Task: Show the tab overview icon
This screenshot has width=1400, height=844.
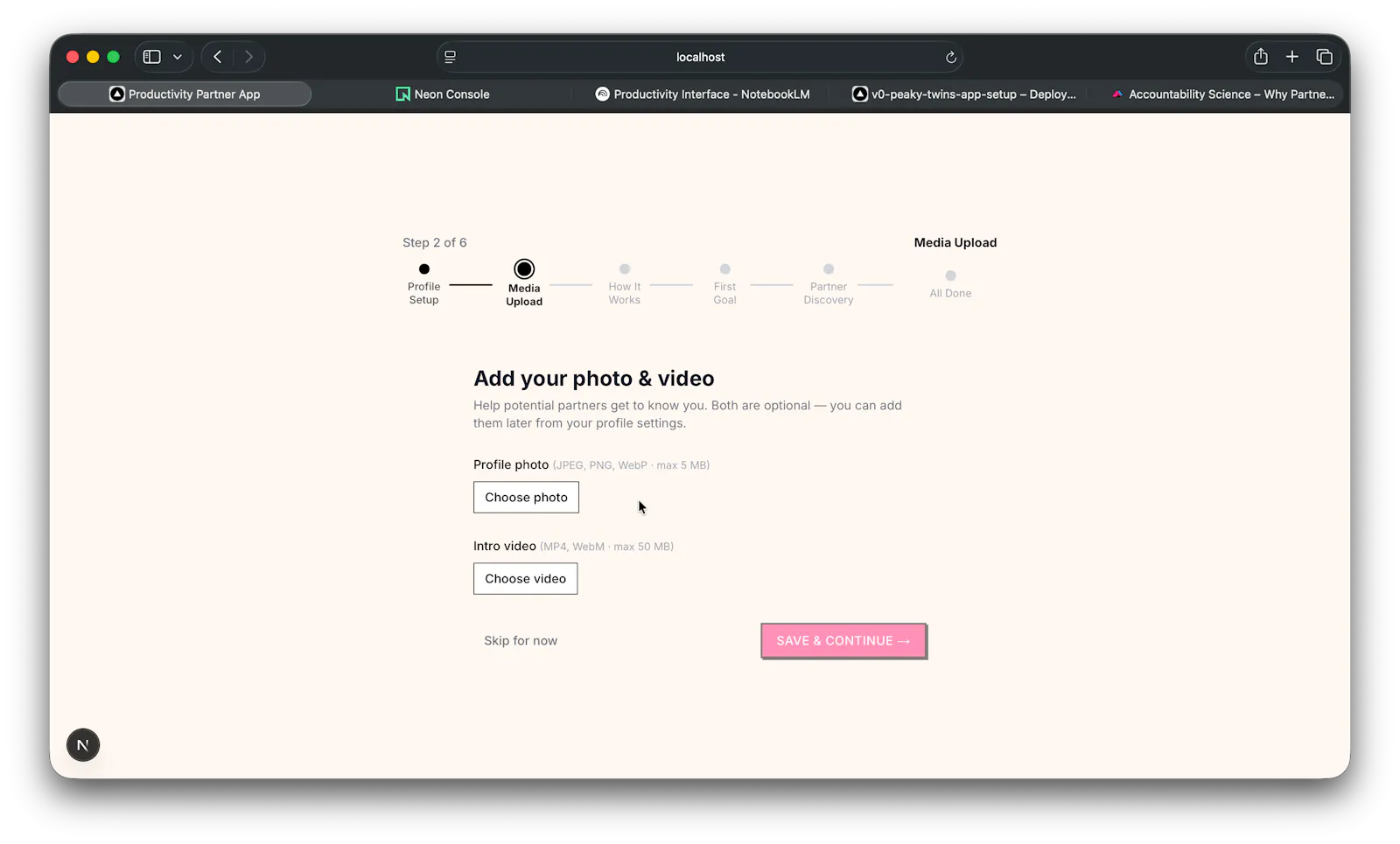Action: [x=1325, y=57]
